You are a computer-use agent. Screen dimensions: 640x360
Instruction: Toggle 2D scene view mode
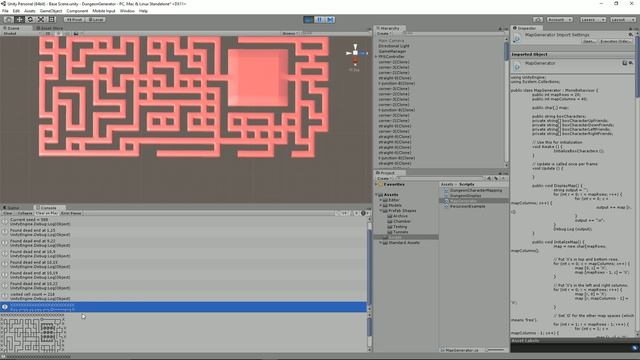coord(48,33)
